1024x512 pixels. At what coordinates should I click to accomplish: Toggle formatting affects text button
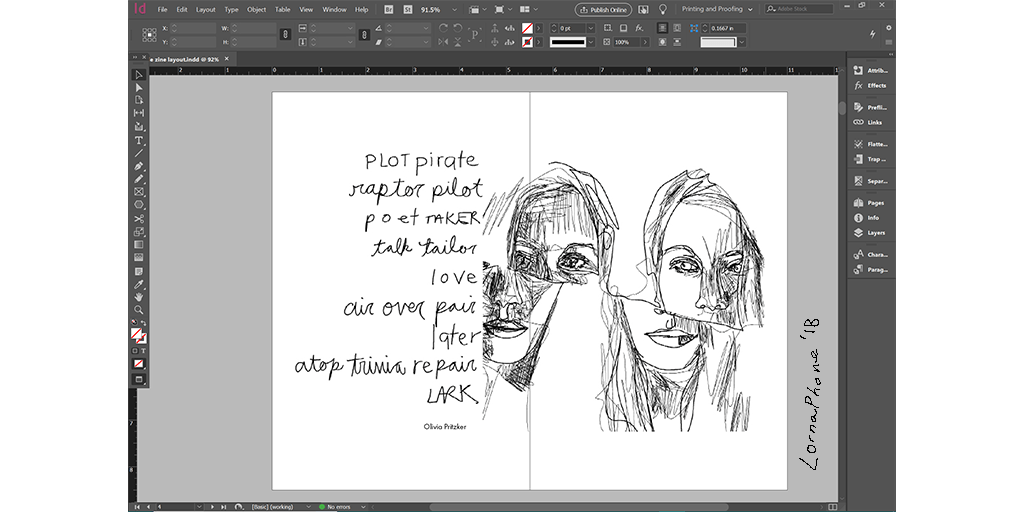143,351
